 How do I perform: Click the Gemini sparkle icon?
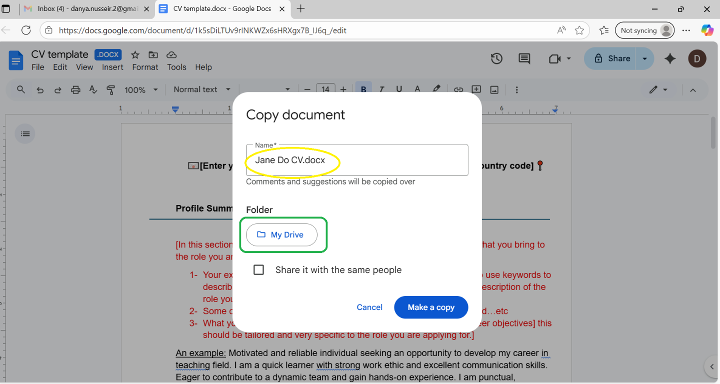coord(670,59)
